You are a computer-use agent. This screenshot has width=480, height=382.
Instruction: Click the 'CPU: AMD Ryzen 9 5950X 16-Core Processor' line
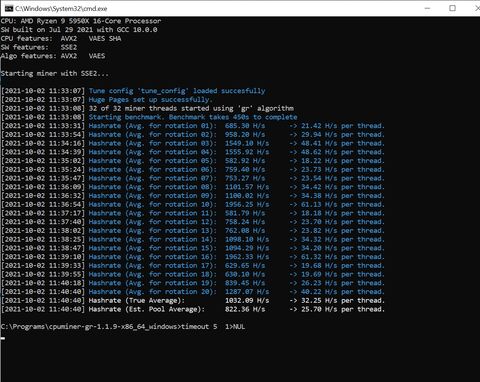click(x=81, y=21)
